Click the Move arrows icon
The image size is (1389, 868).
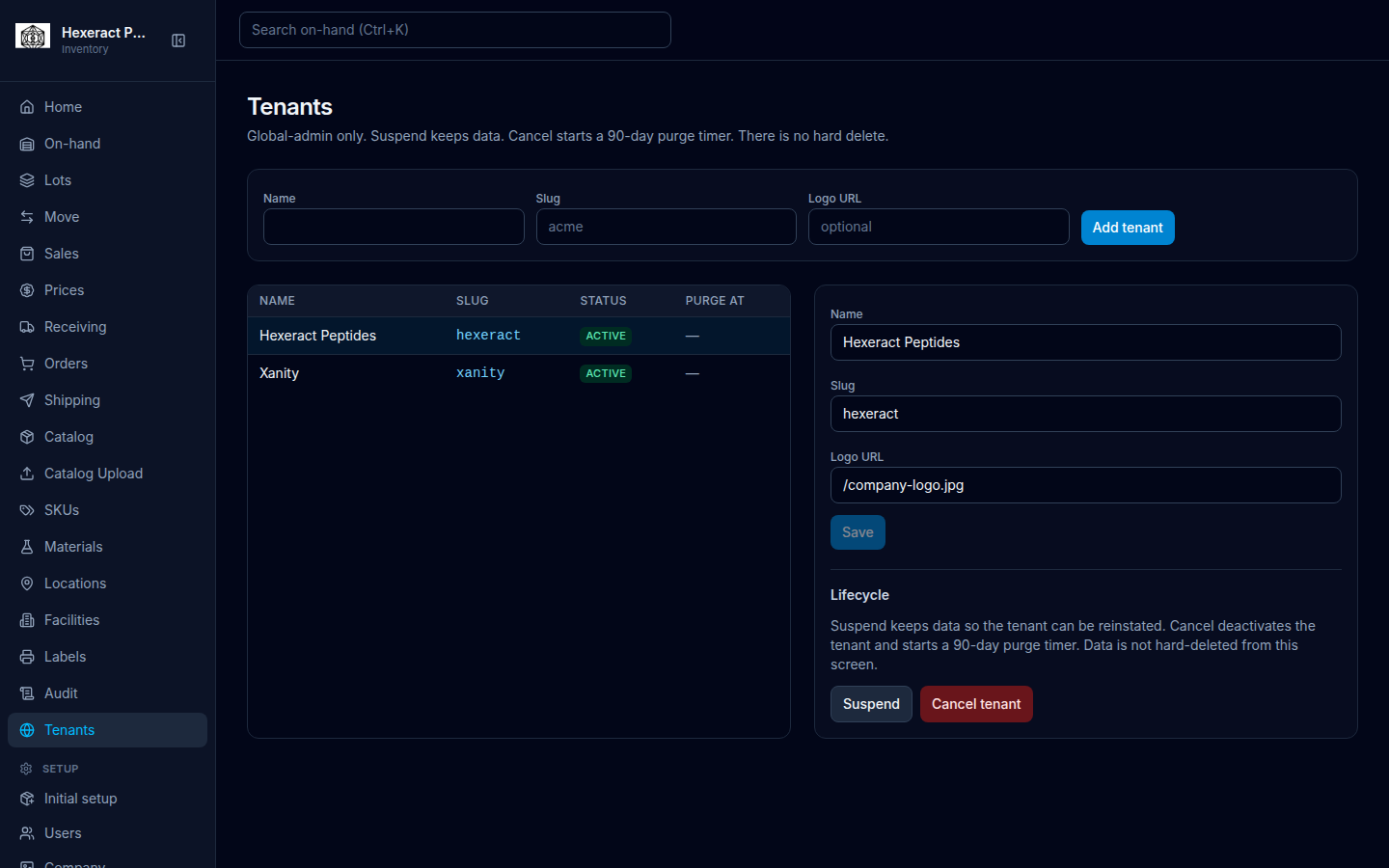pyautogui.click(x=27, y=217)
